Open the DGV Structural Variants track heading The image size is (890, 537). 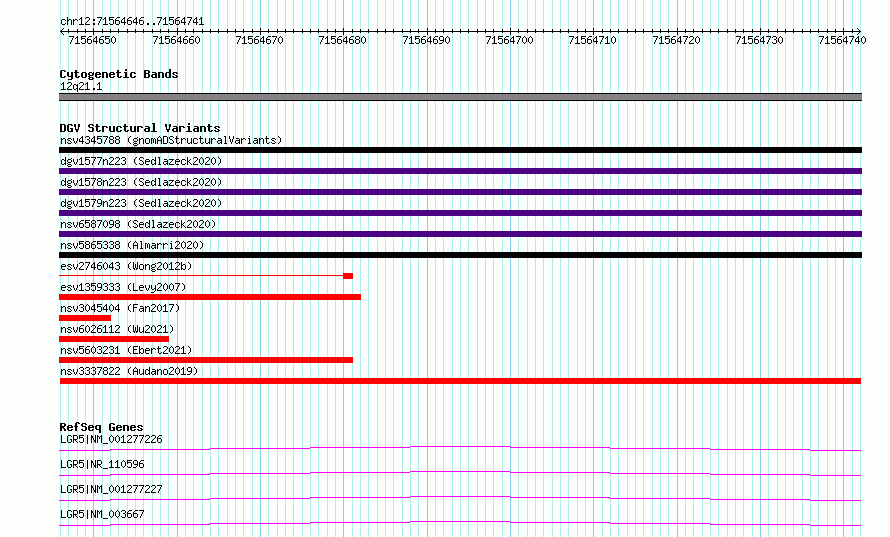point(140,128)
